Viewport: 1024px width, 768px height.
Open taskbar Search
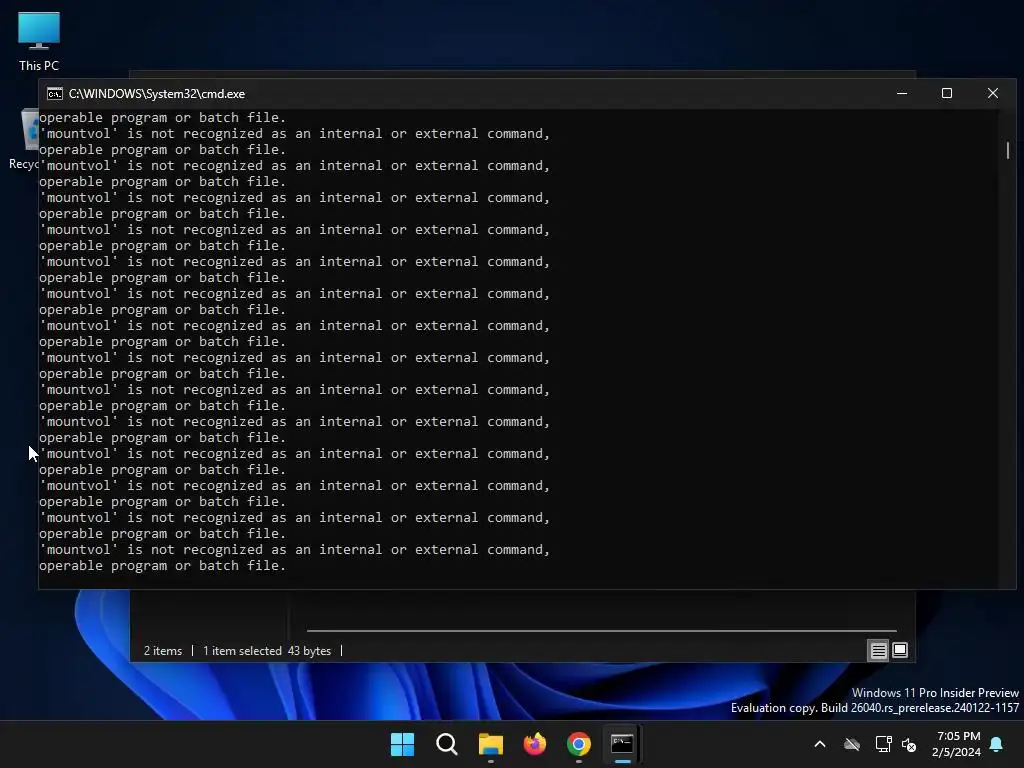[447, 744]
